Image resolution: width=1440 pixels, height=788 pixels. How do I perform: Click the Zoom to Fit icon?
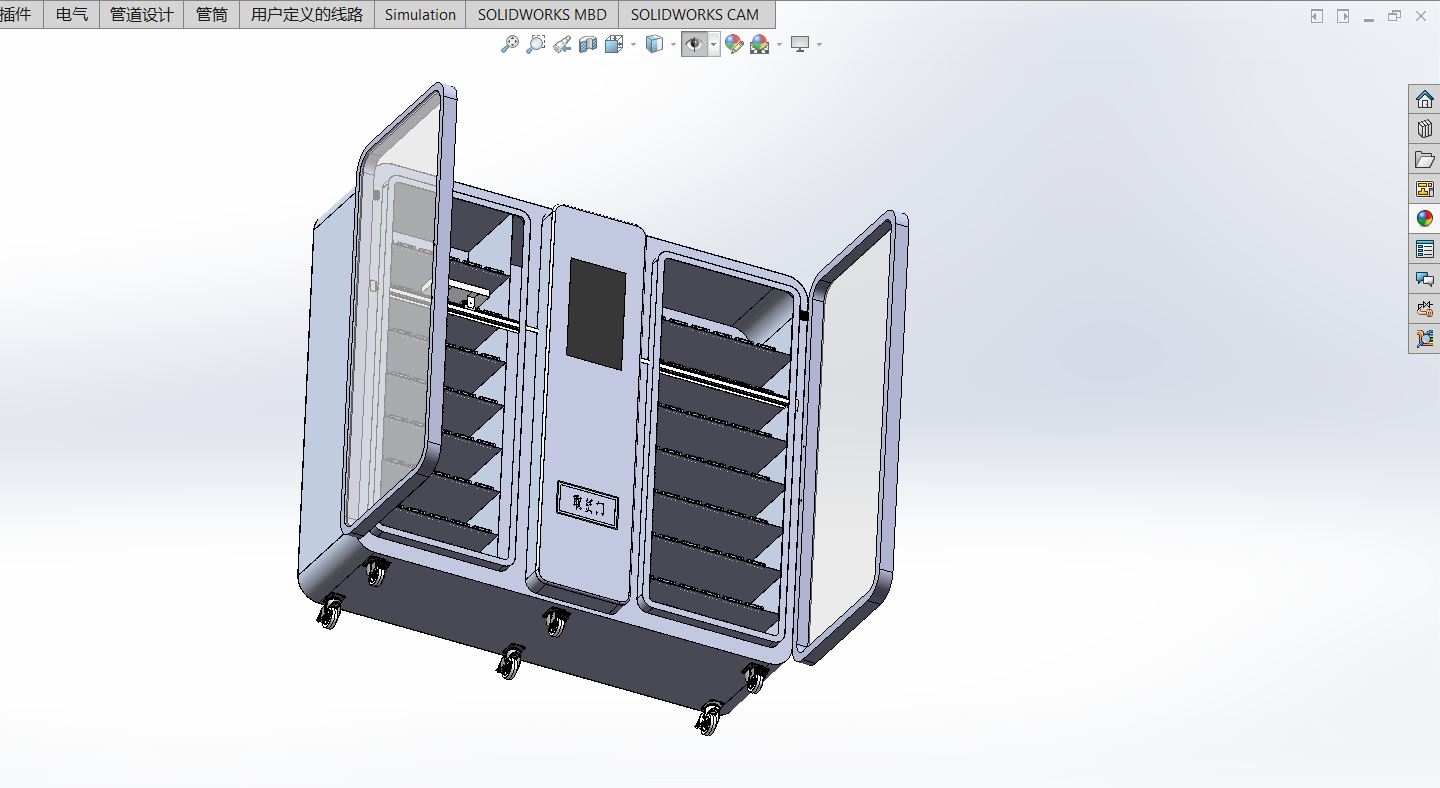point(510,44)
